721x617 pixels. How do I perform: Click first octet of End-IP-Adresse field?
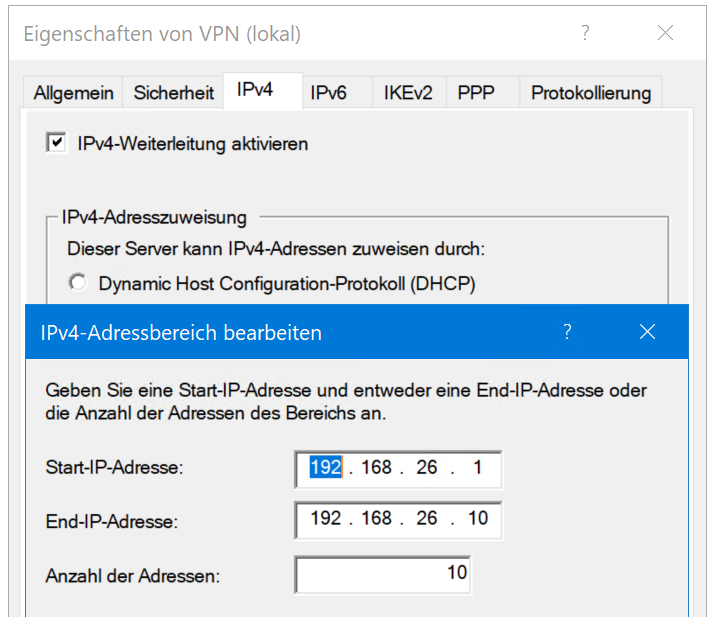[x=326, y=518]
